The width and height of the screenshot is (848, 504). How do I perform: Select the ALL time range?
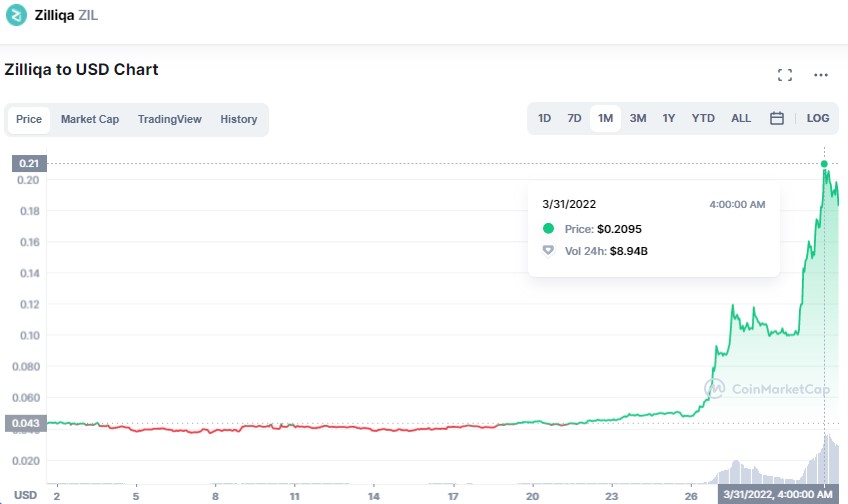[741, 118]
